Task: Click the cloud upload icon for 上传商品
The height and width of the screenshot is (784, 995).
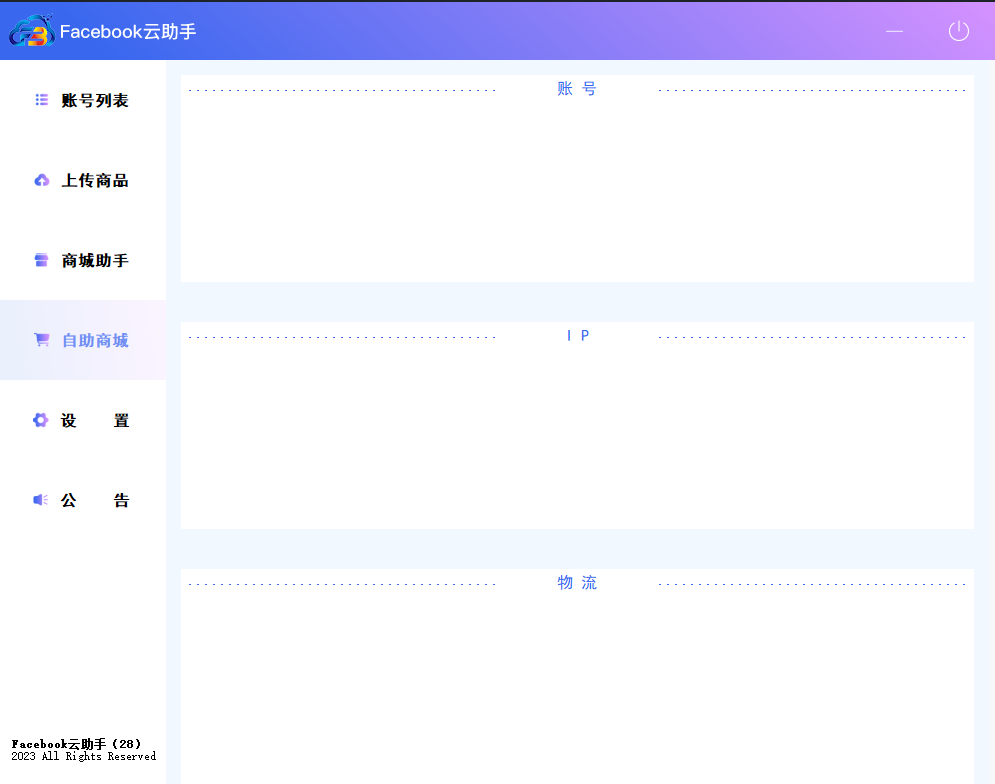Action: point(42,181)
